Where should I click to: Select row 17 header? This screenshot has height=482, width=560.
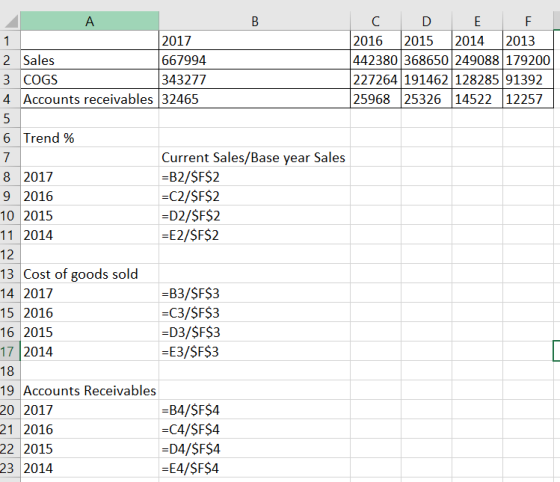click(10, 351)
